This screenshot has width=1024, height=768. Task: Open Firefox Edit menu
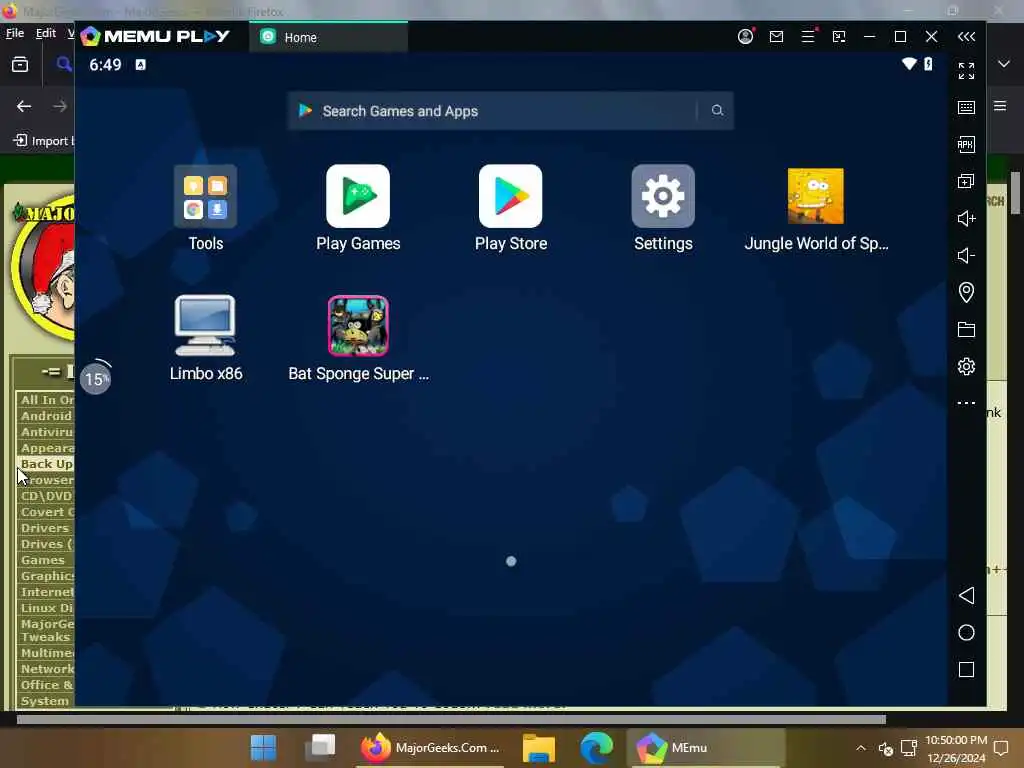(46, 33)
